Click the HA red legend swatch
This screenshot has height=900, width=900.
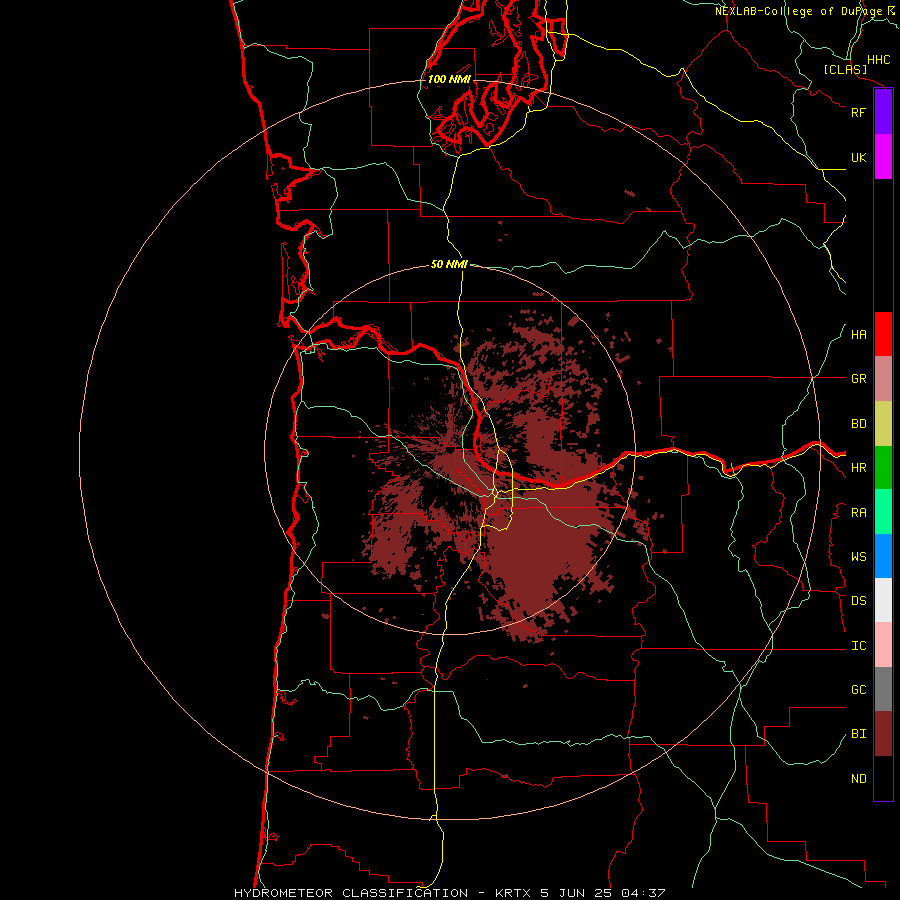pos(883,334)
